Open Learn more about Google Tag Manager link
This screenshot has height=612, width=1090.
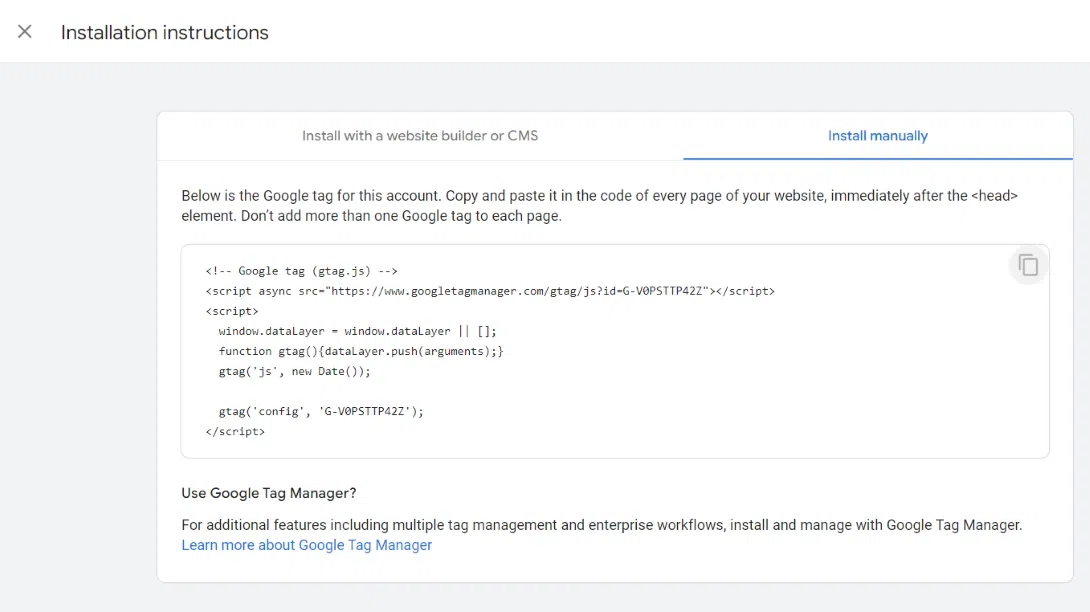(307, 545)
